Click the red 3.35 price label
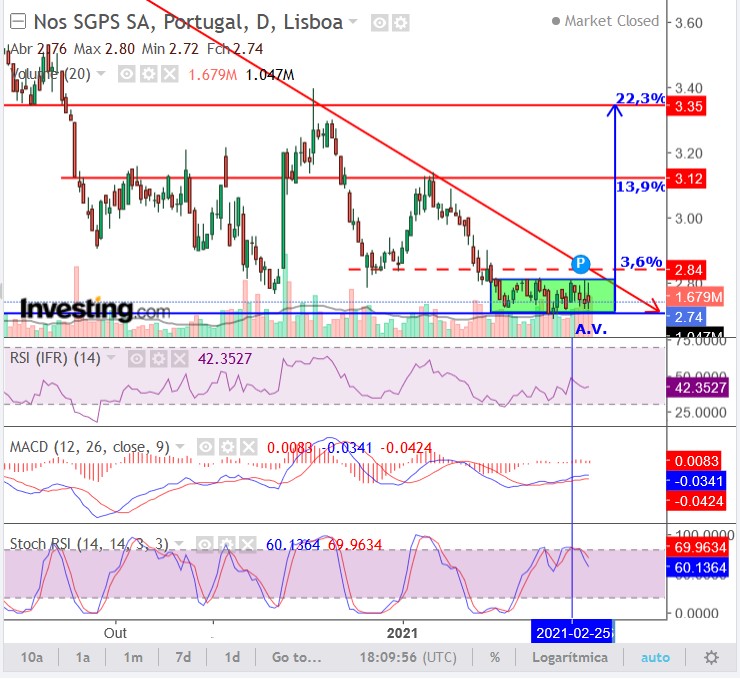 687,107
